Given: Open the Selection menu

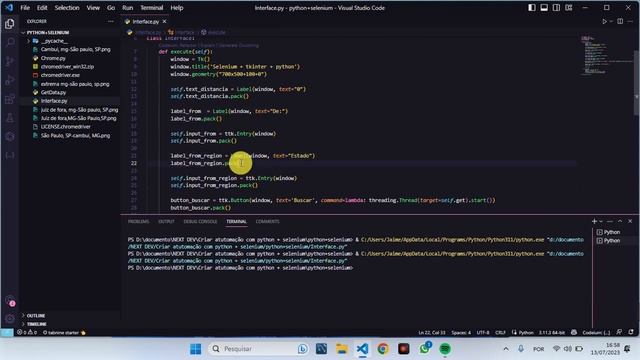Looking at the screenshot, I should click(67, 8).
